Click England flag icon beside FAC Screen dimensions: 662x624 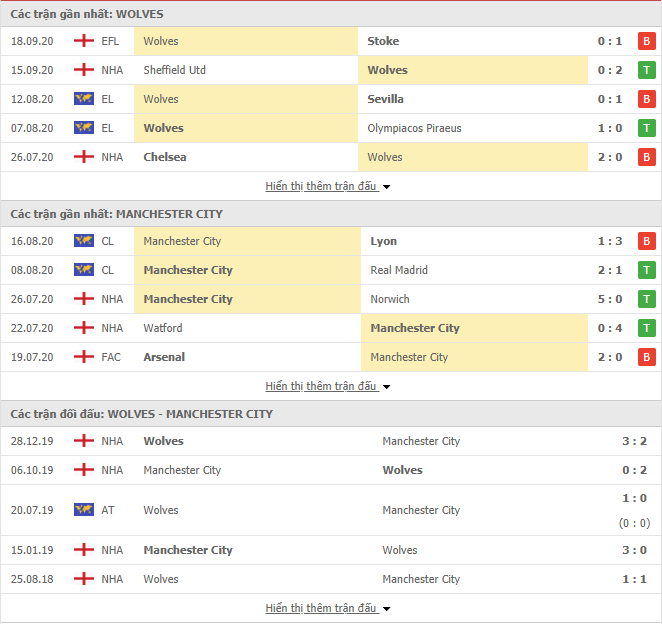tap(84, 357)
